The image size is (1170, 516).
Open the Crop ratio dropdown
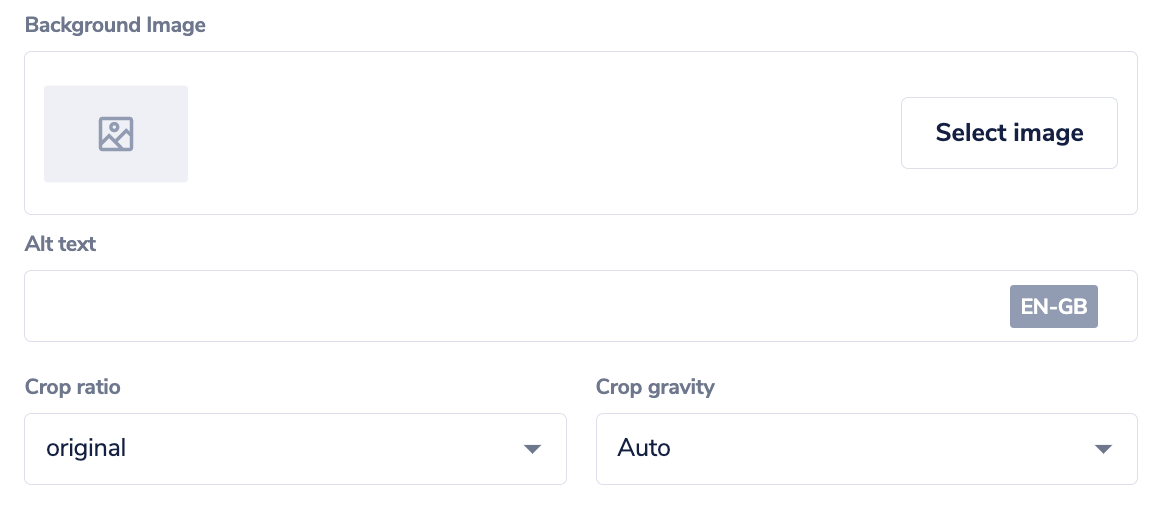[x=295, y=449]
